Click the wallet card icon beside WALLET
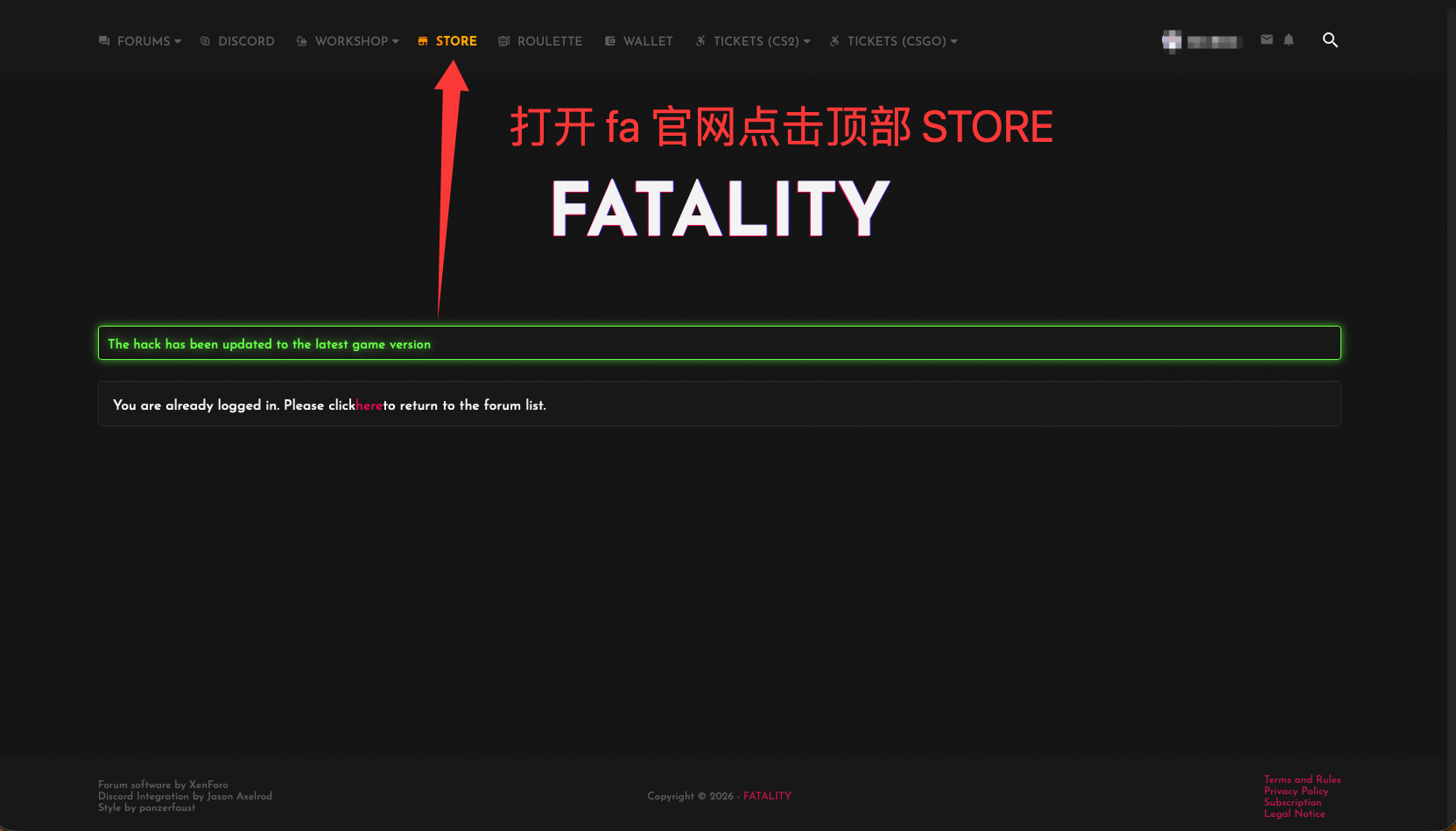The width and height of the screenshot is (1456, 831). tap(609, 40)
